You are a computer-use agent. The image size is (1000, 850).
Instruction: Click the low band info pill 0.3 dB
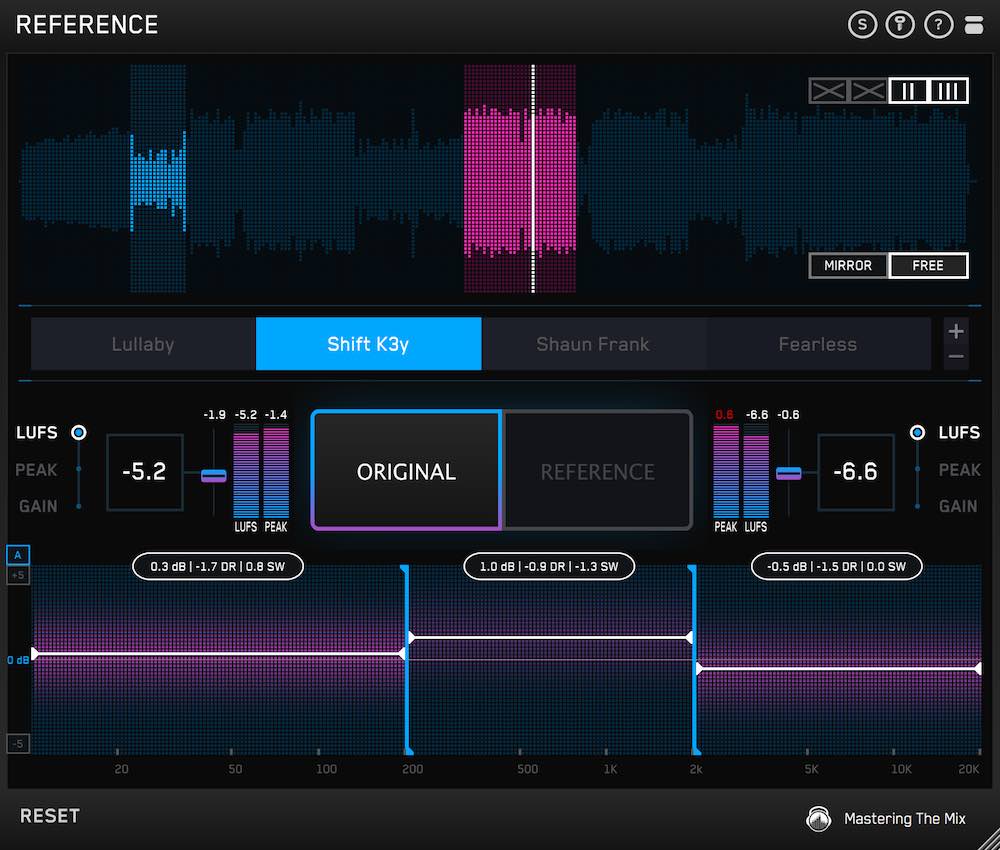[x=217, y=566]
